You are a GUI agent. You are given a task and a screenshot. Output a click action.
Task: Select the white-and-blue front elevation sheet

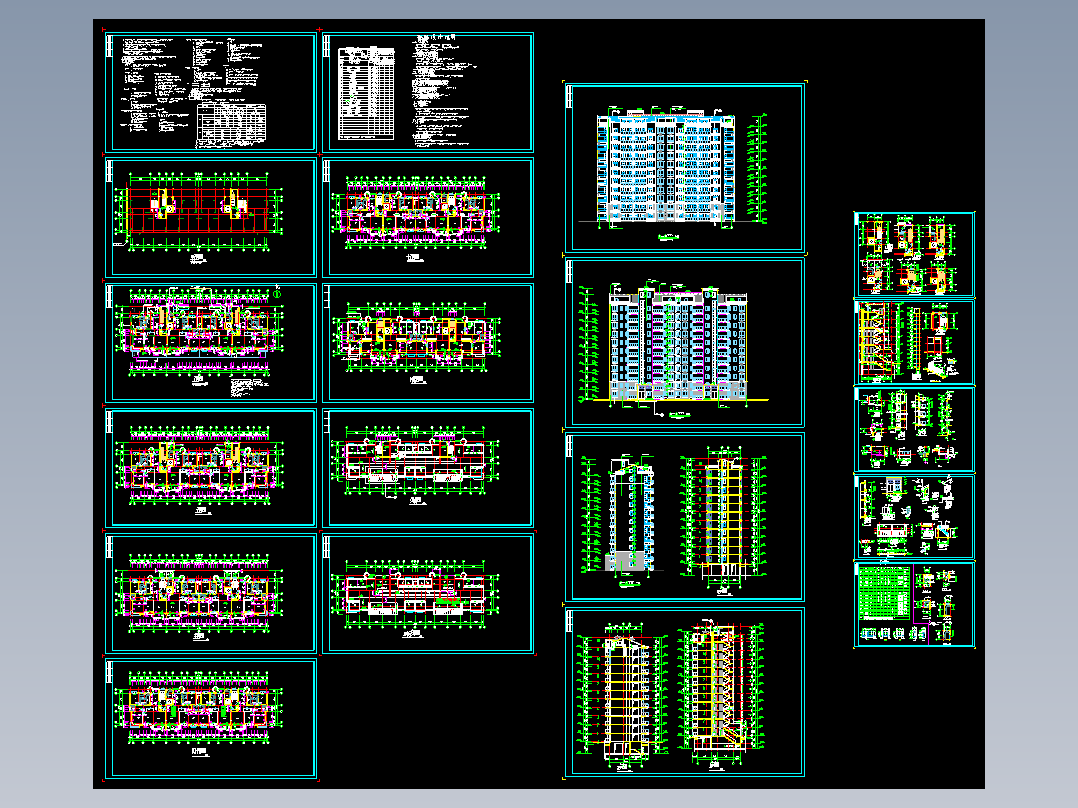pyautogui.click(x=684, y=168)
